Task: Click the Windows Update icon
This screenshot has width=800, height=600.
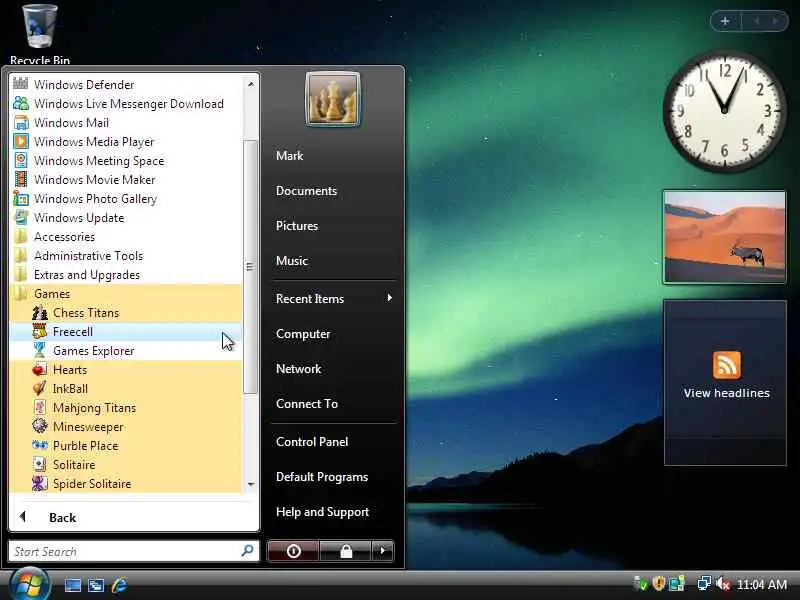Action: (x=21, y=217)
